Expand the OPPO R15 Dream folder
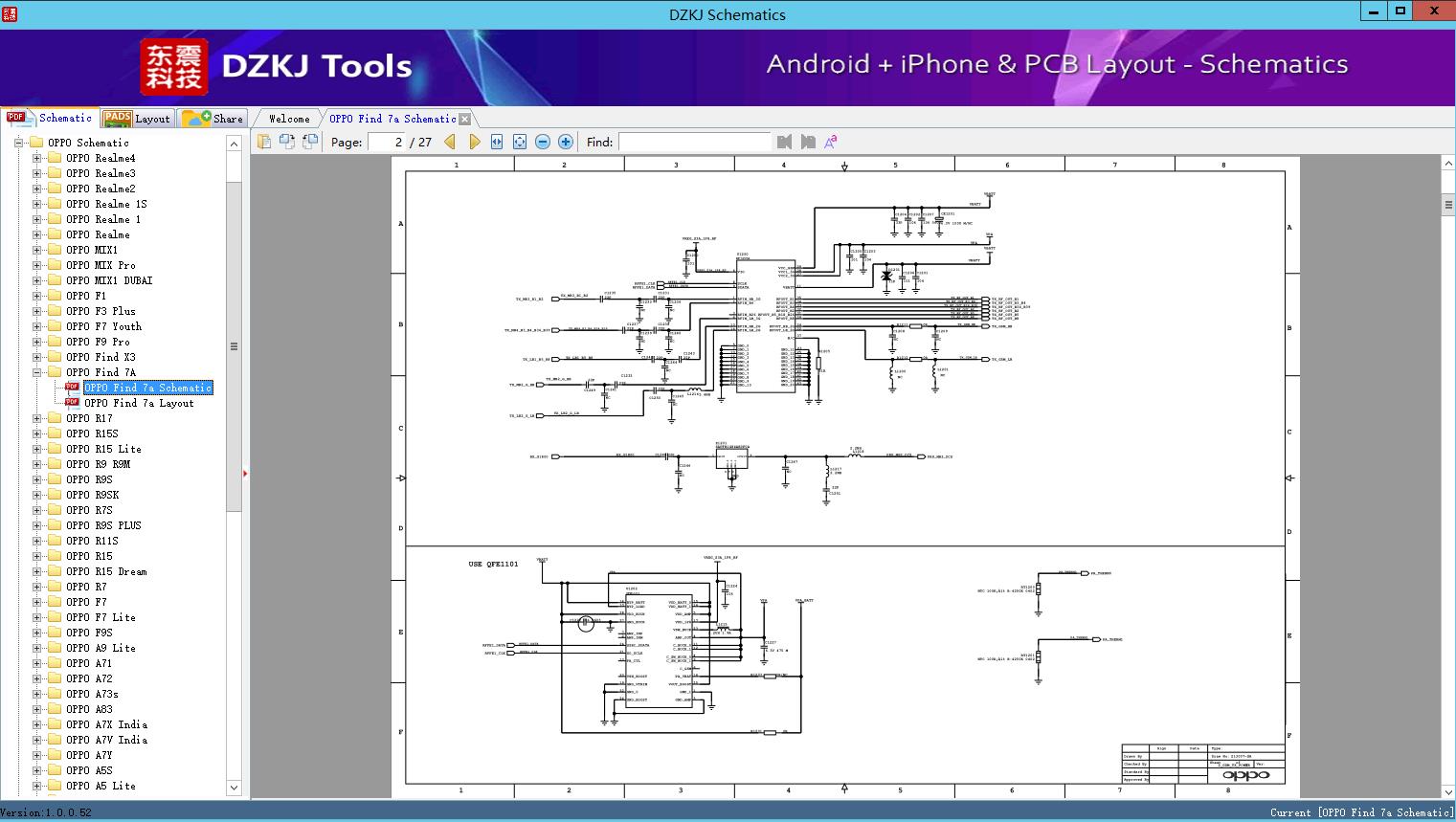The height and width of the screenshot is (822, 1456). point(36,571)
